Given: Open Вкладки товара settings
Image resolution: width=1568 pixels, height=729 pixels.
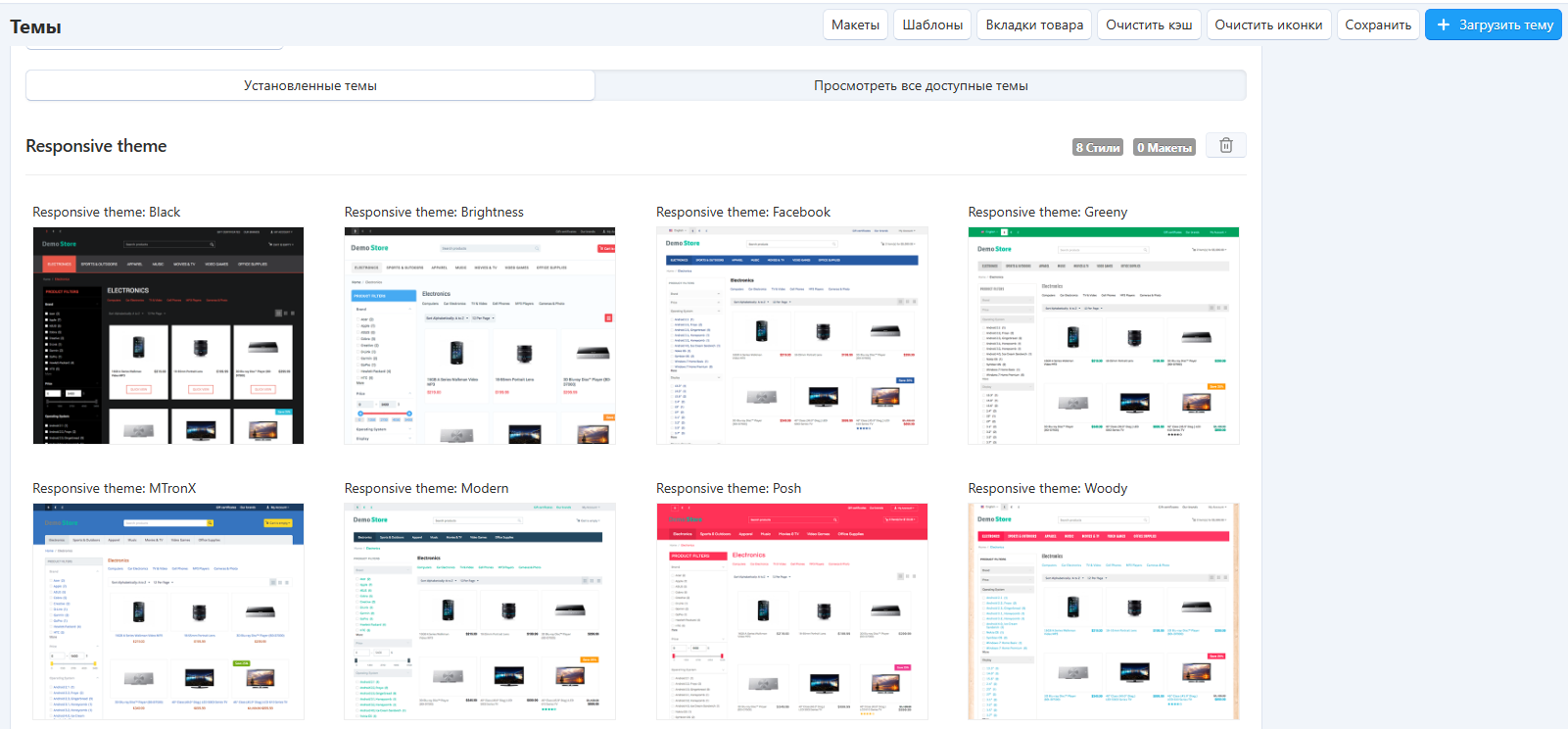Looking at the screenshot, I should click(x=1034, y=25).
